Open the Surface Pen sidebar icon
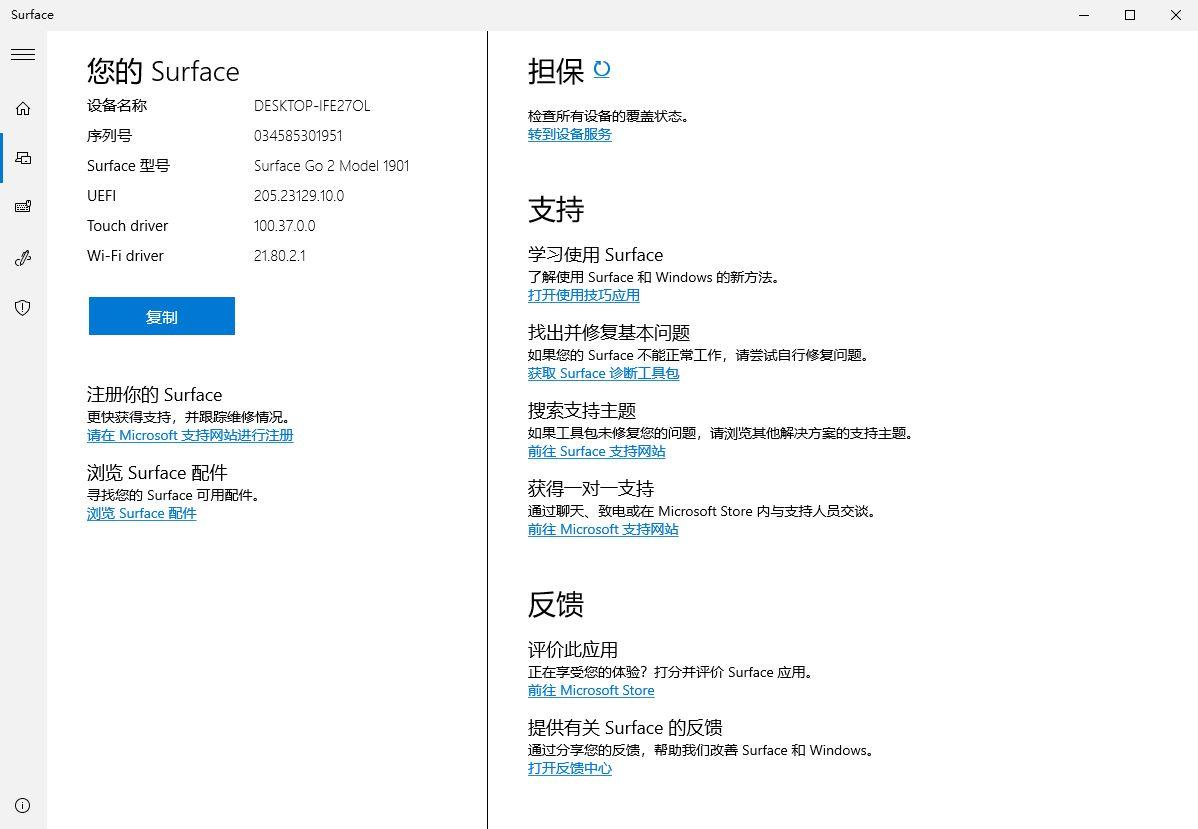This screenshot has height=829, width=1198. pyautogui.click(x=23, y=258)
